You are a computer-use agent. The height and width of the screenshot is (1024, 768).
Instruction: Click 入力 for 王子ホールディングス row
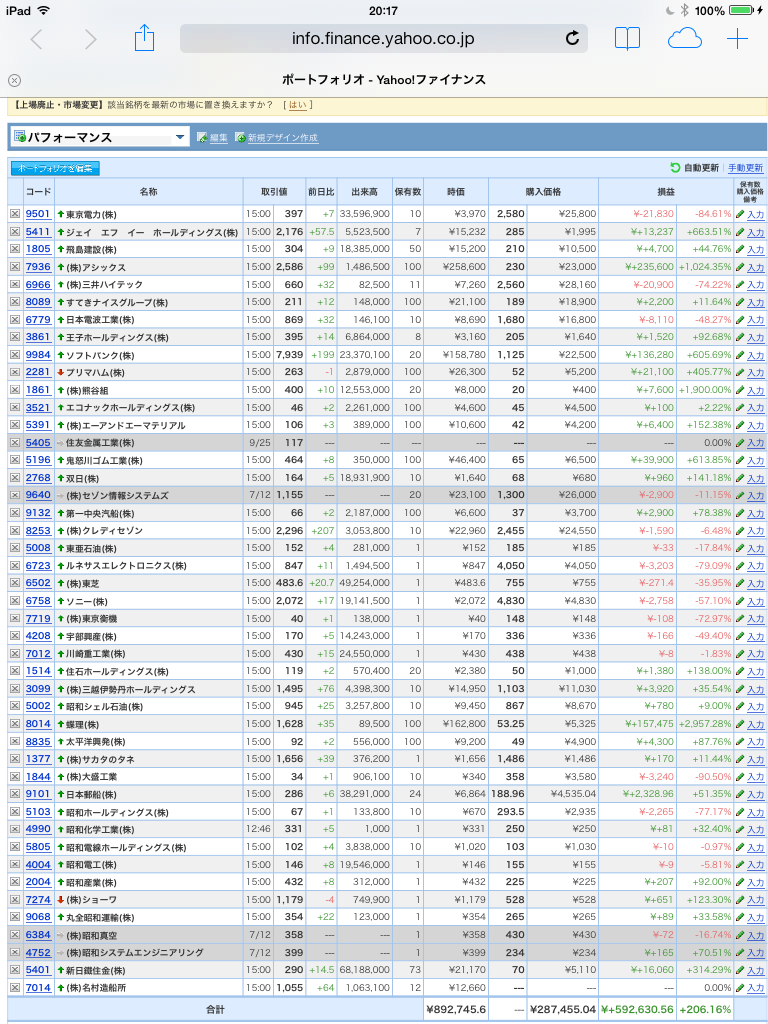[756, 338]
